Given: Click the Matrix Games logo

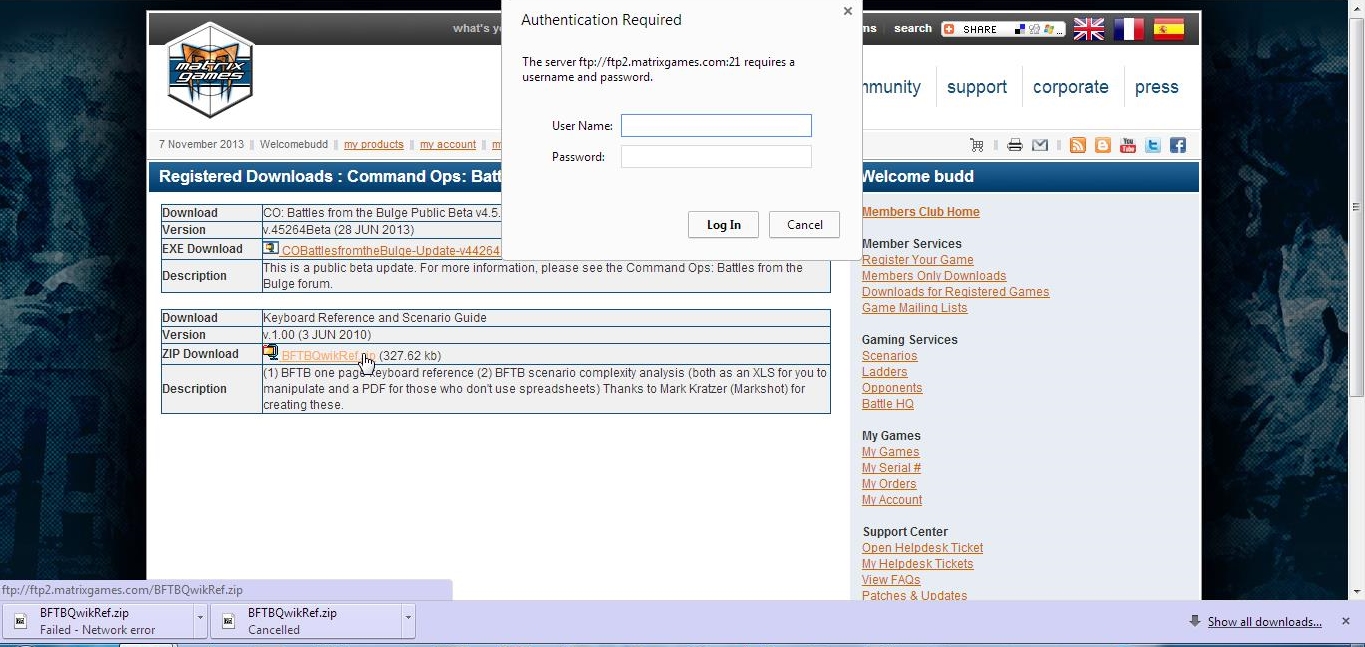Looking at the screenshot, I should 210,71.
